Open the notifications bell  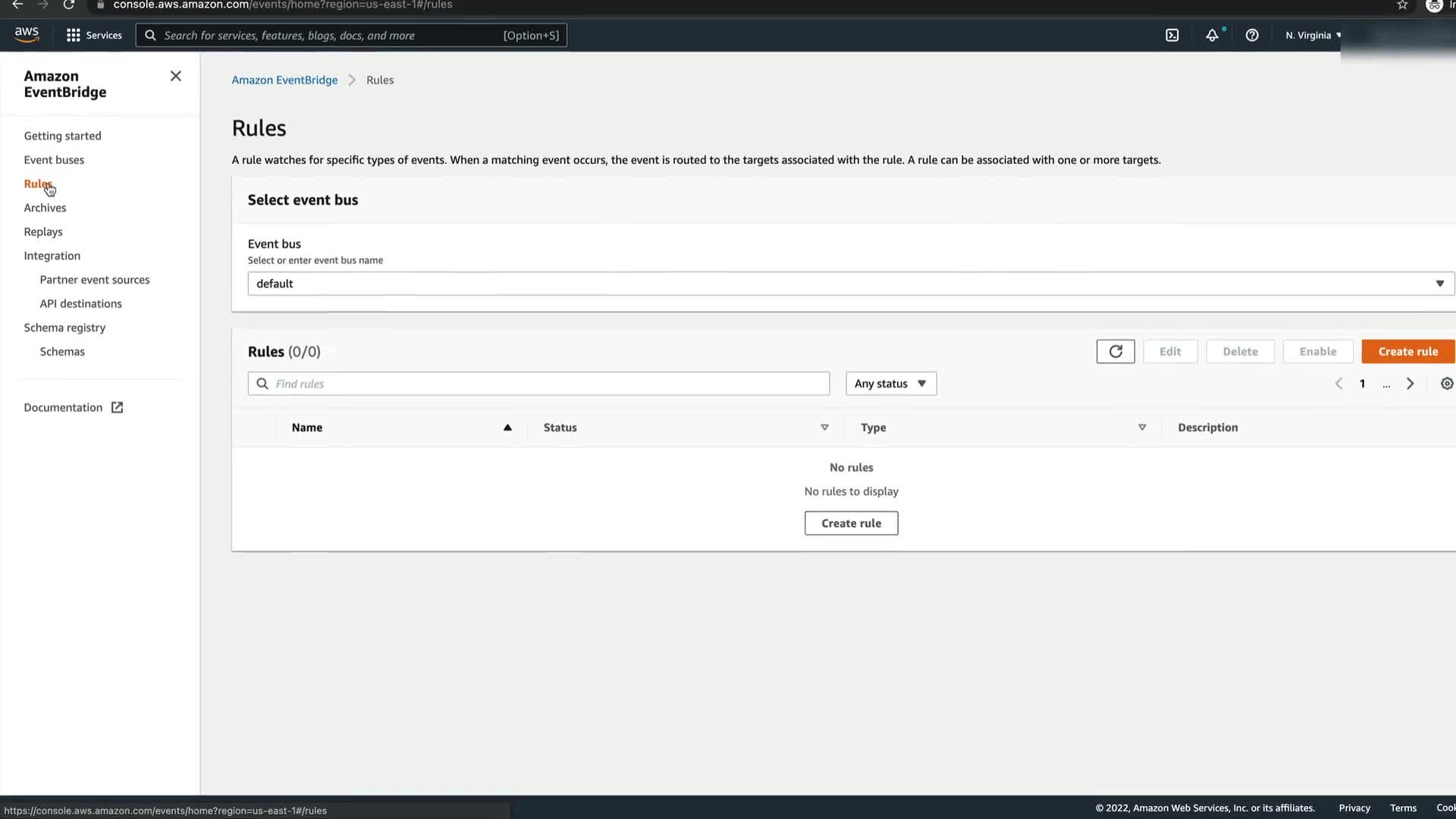pos(1212,35)
